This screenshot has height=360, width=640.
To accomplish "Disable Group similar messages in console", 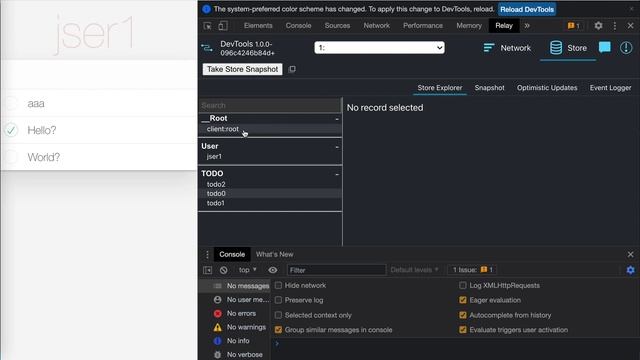I will (x=278, y=330).
